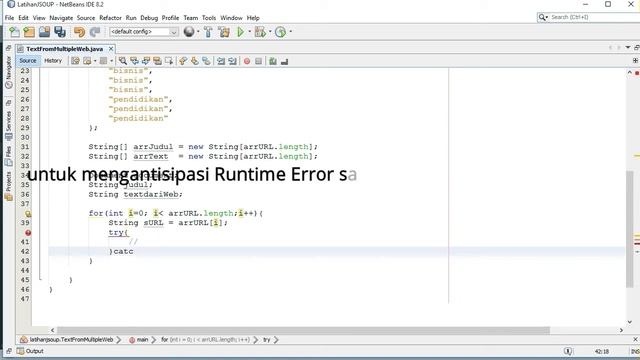The width and height of the screenshot is (640, 360).
Task: Click the scroll right arrow of horizontal scrollbar
Action: (621, 330)
